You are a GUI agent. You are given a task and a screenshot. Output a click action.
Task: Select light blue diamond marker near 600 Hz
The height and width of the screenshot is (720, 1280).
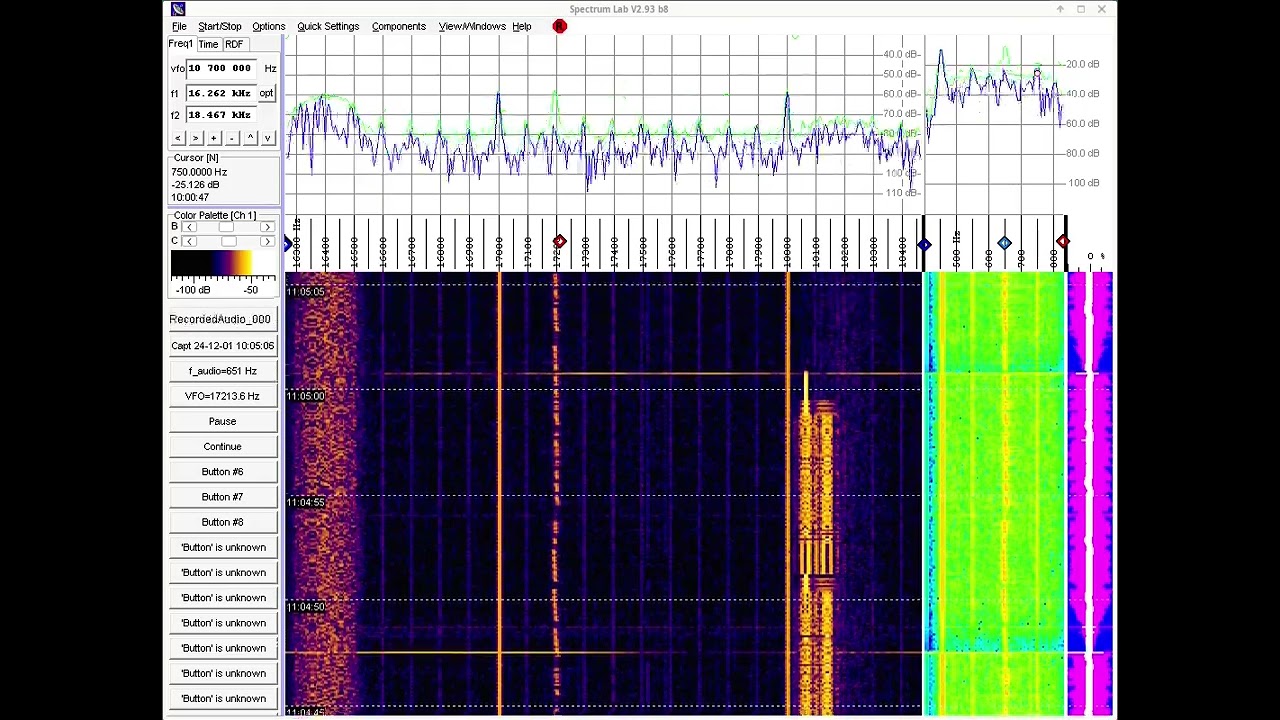1004,244
